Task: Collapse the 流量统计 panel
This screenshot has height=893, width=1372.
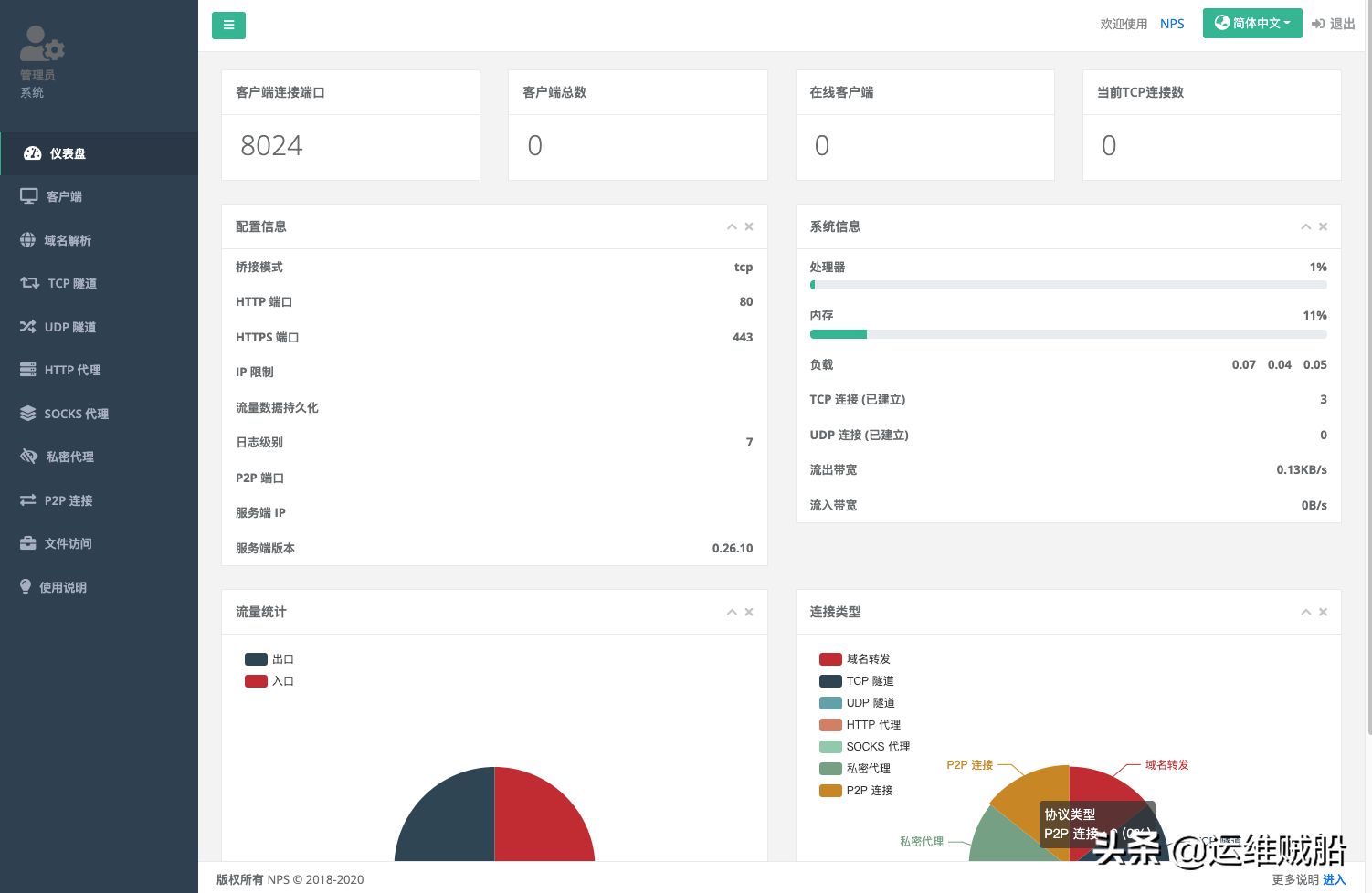Action: tap(732, 612)
